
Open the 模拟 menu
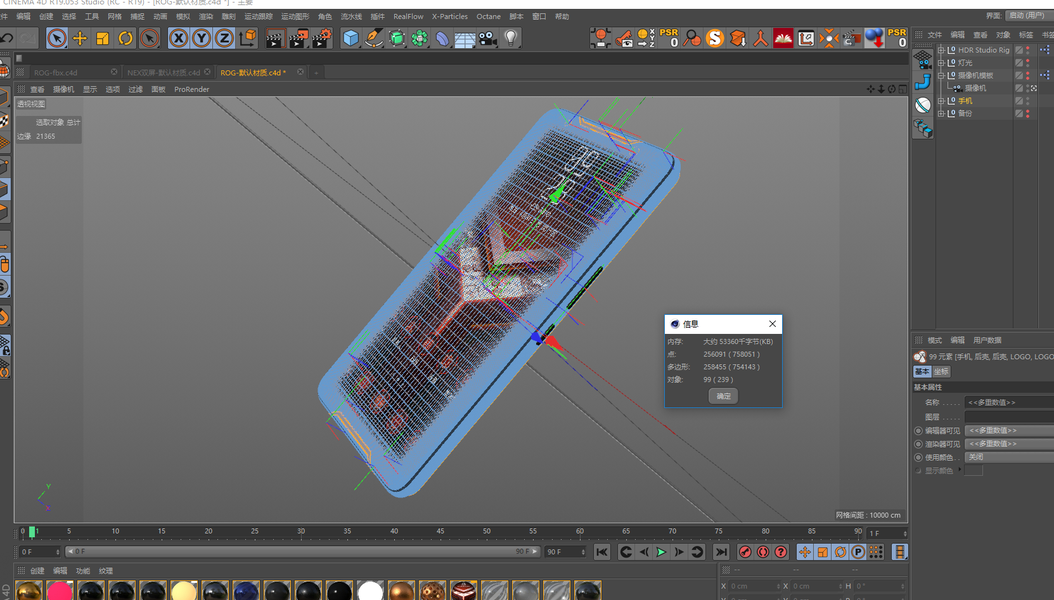click(x=183, y=16)
